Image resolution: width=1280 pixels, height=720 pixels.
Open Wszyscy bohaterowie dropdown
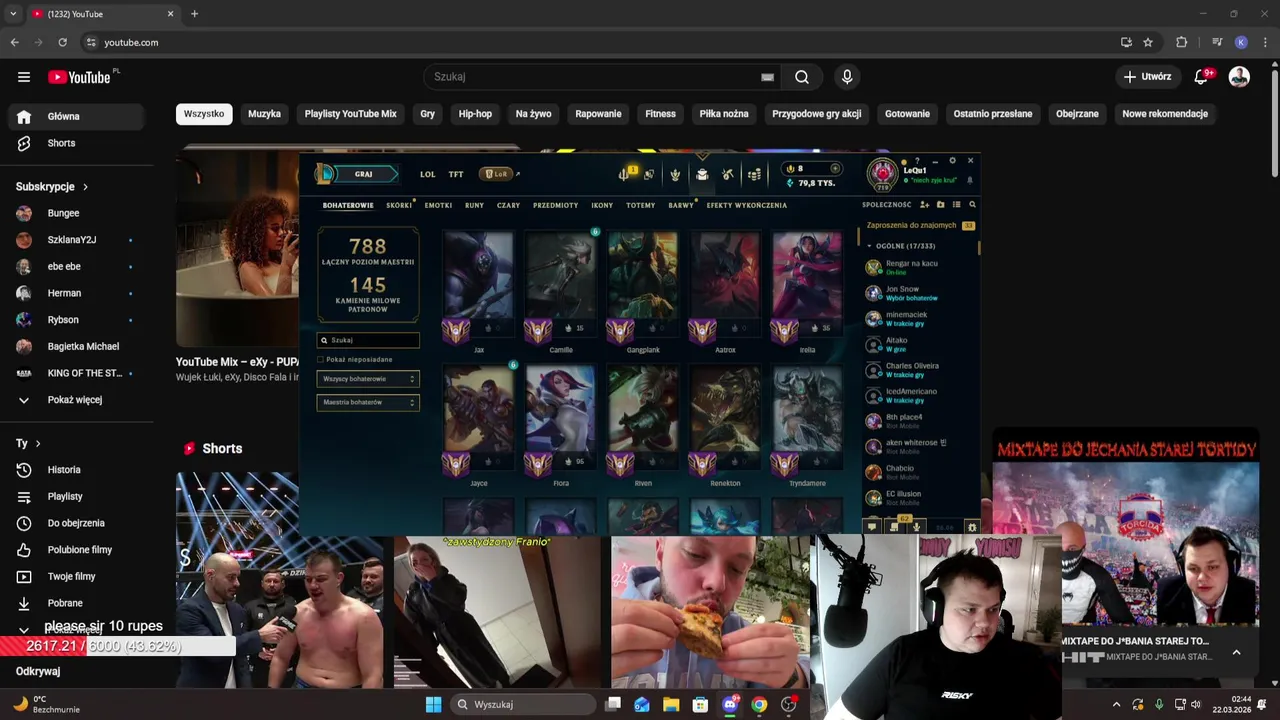[x=368, y=379]
